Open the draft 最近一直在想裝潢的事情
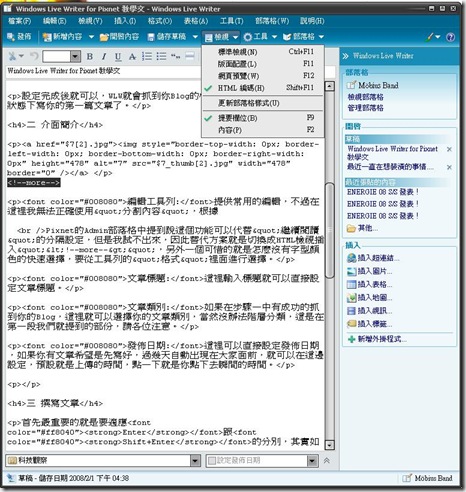The image size is (466, 492). pos(390,166)
